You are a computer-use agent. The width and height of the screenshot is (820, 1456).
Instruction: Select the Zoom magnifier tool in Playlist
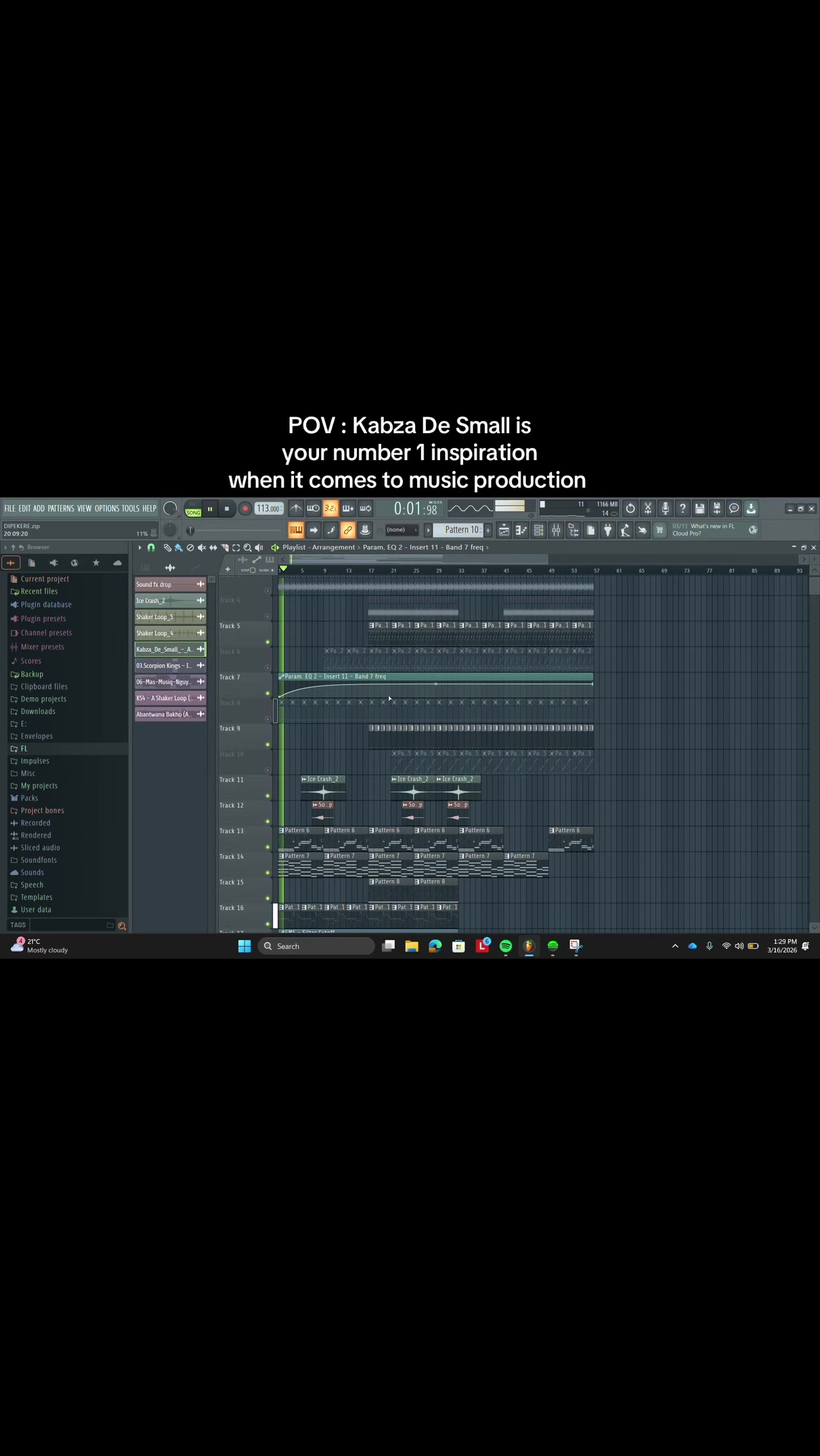click(x=247, y=548)
